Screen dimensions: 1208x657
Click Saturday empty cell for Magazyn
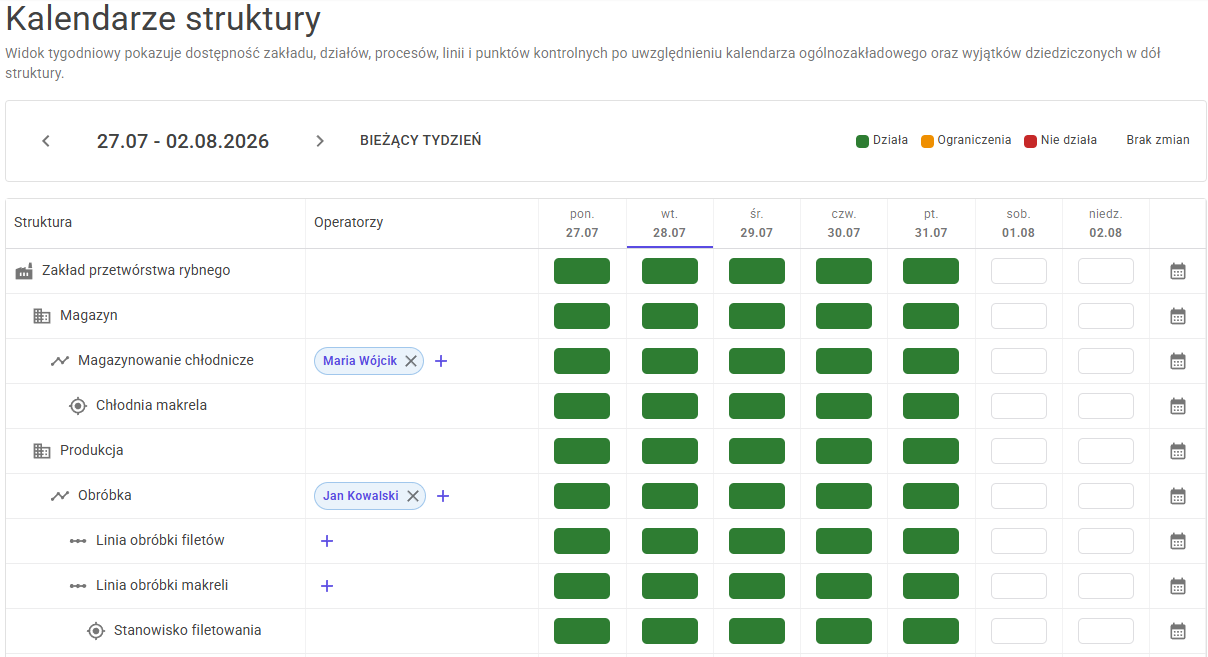click(1019, 316)
